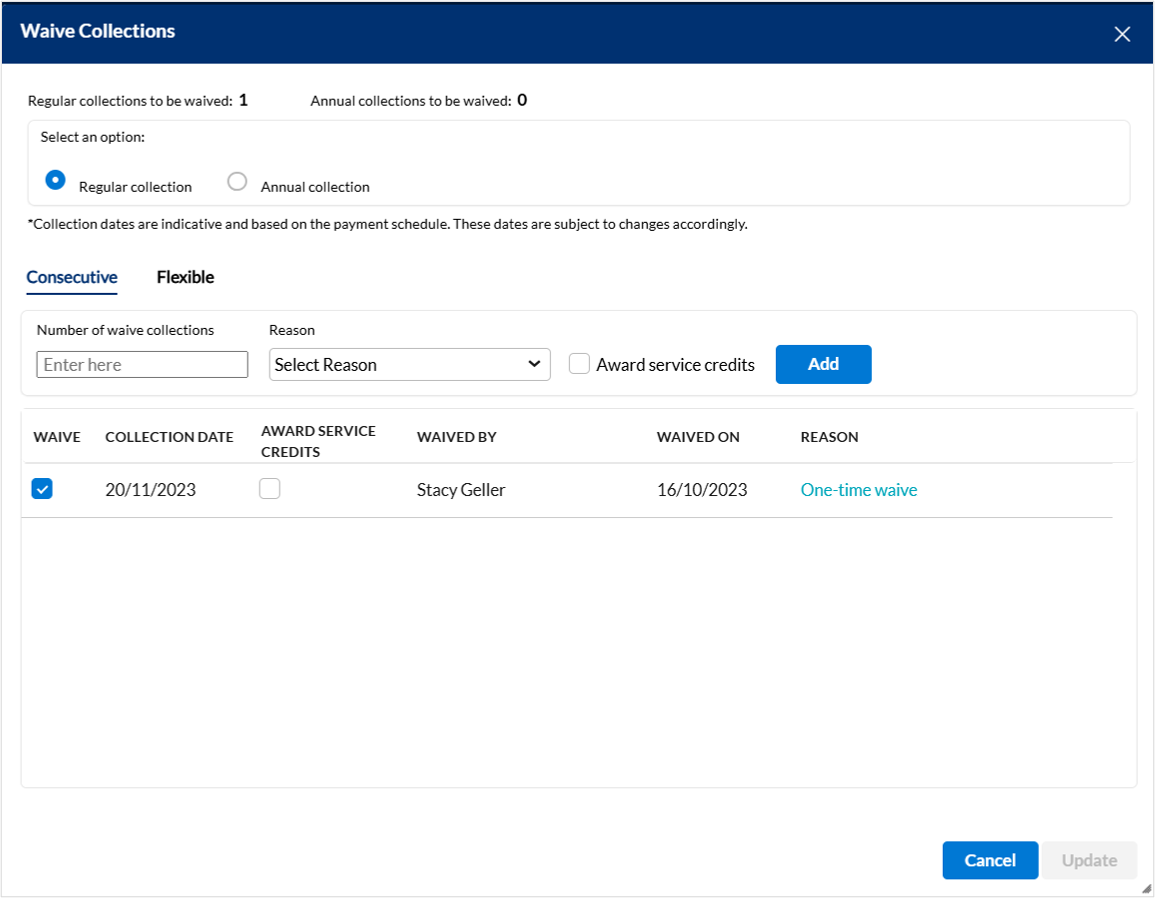Click the Stacy Geller waived-by cell
The height and width of the screenshot is (898, 1155).
pyautogui.click(x=461, y=490)
